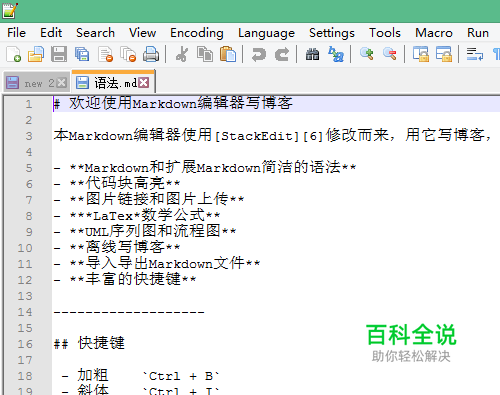Open Find with the binoculars icon

tap(312, 54)
